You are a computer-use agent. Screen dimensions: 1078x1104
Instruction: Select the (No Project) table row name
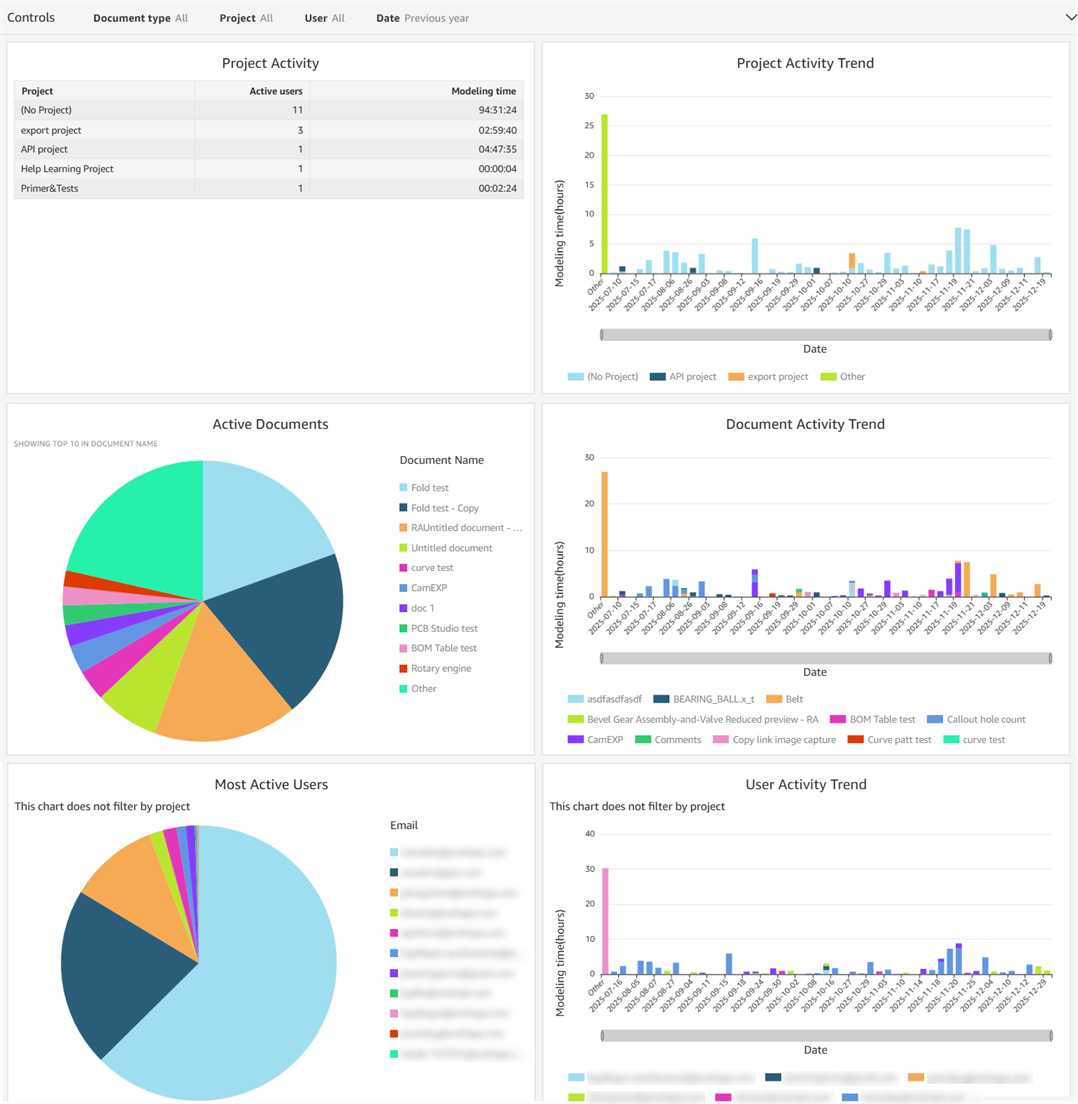pyautogui.click(x=46, y=110)
